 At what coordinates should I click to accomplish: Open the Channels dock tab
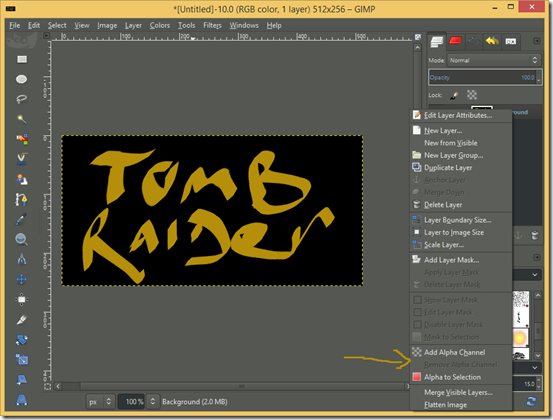[455, 41]
